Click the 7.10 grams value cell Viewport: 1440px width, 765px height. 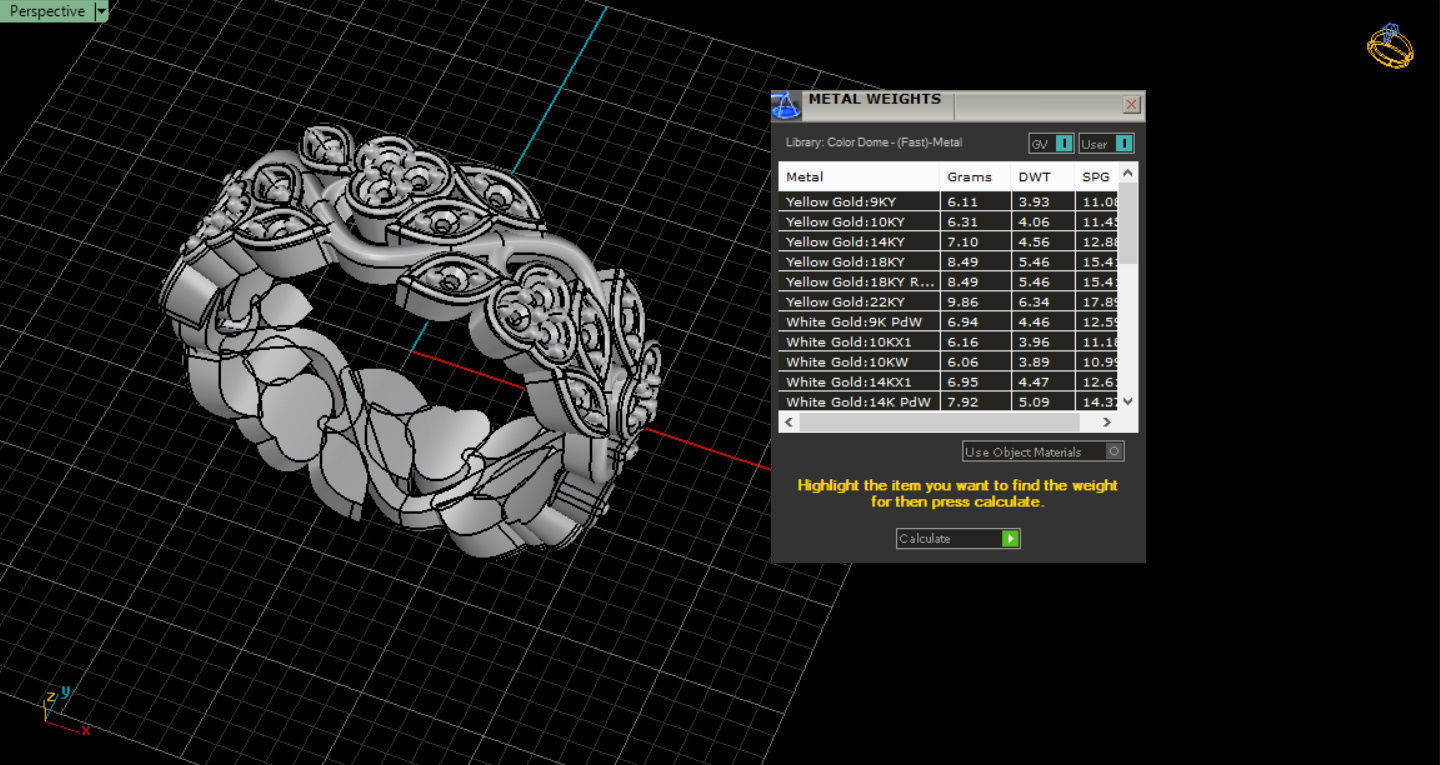975,242
